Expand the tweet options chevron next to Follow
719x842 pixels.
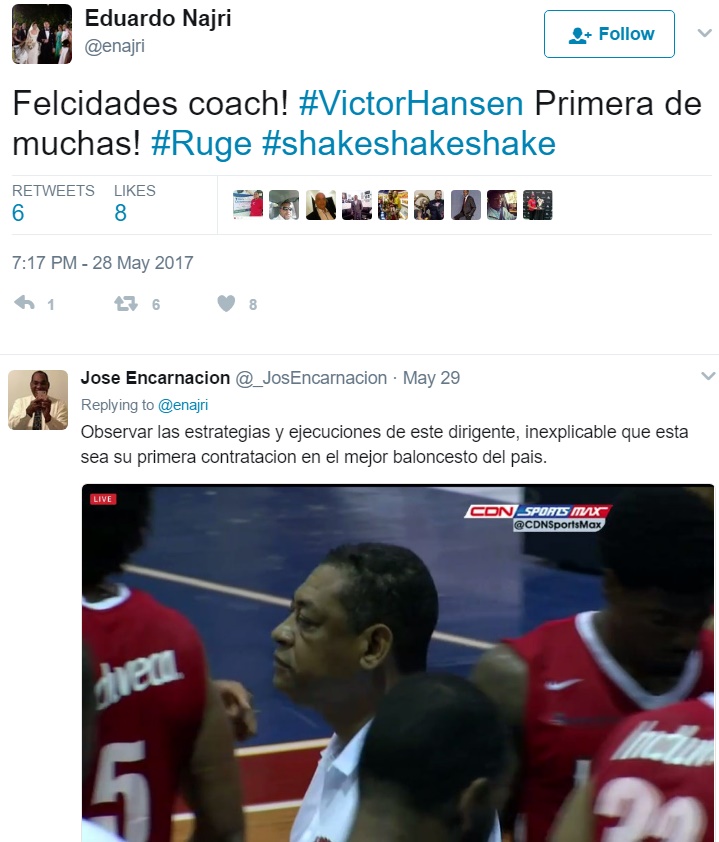click(x=705, y=33)
